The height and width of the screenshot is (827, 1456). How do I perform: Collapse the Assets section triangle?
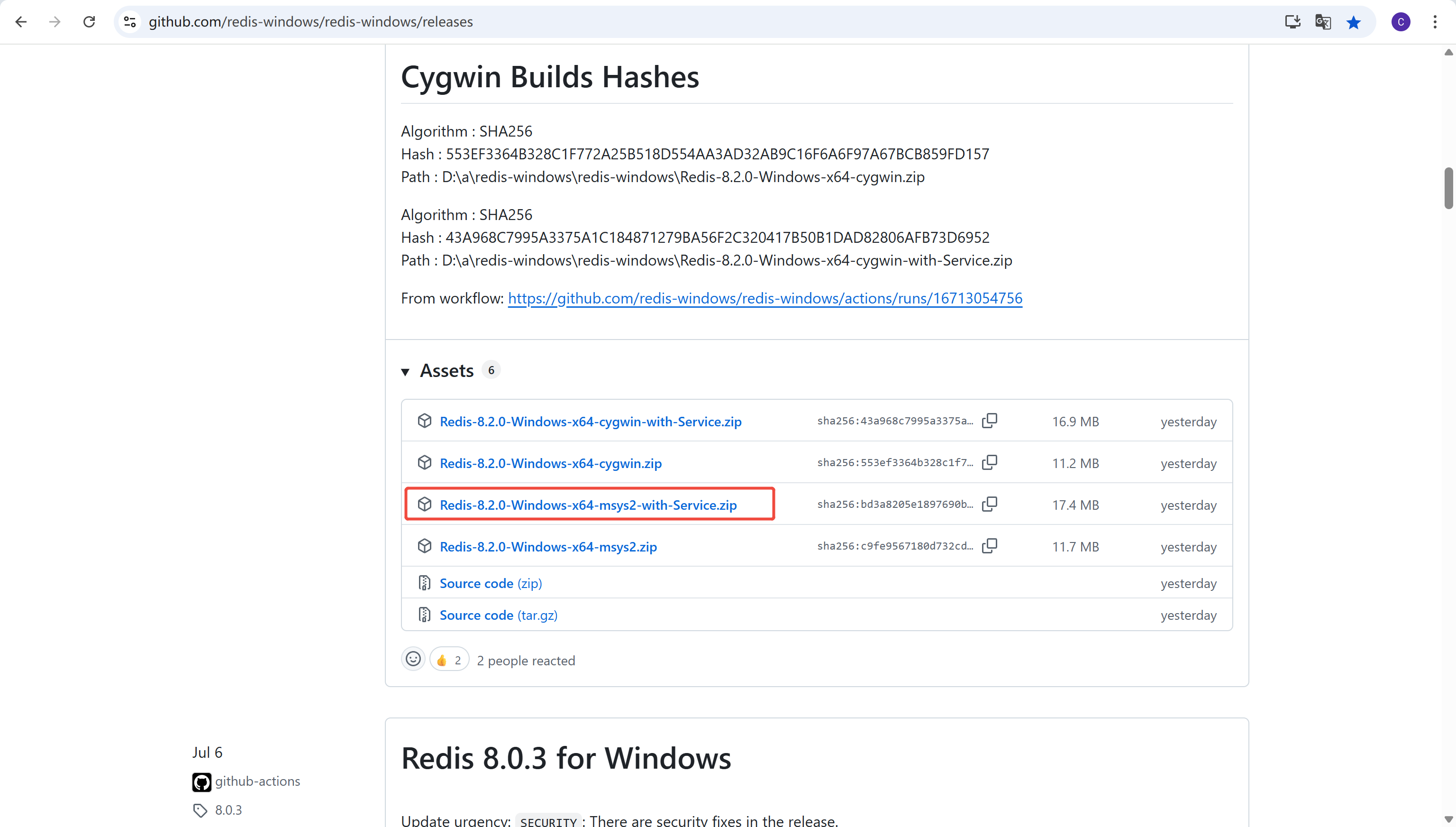click(x=405, y=372)
